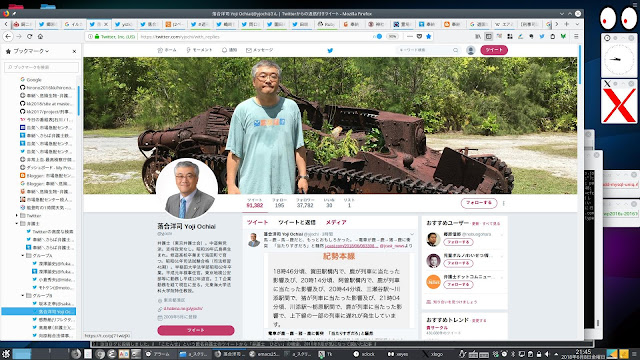Expand the Twitter bookmark folder

pyautogui.click(x=17, y=216)
